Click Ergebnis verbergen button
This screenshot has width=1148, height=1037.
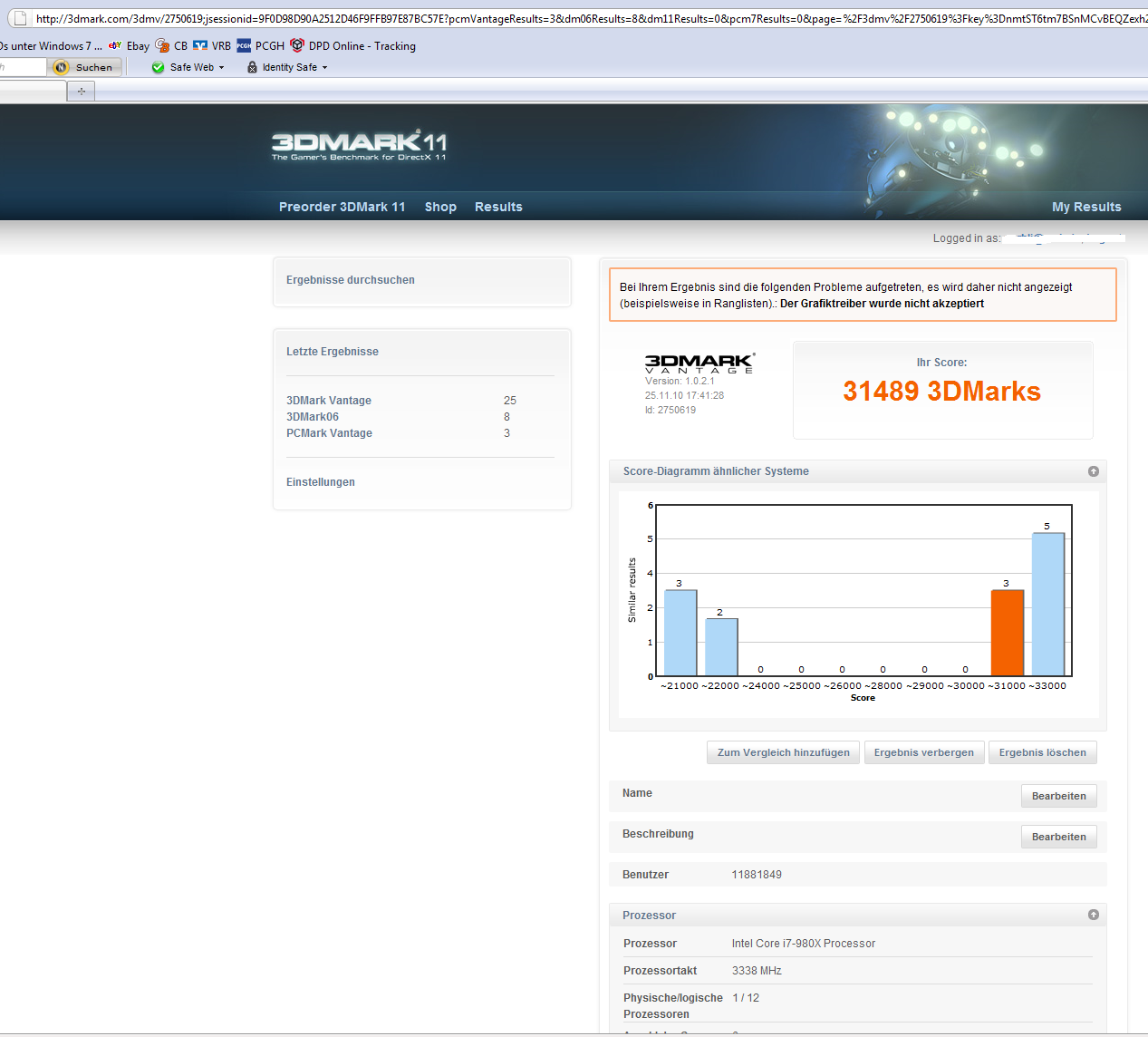point(924,752)
